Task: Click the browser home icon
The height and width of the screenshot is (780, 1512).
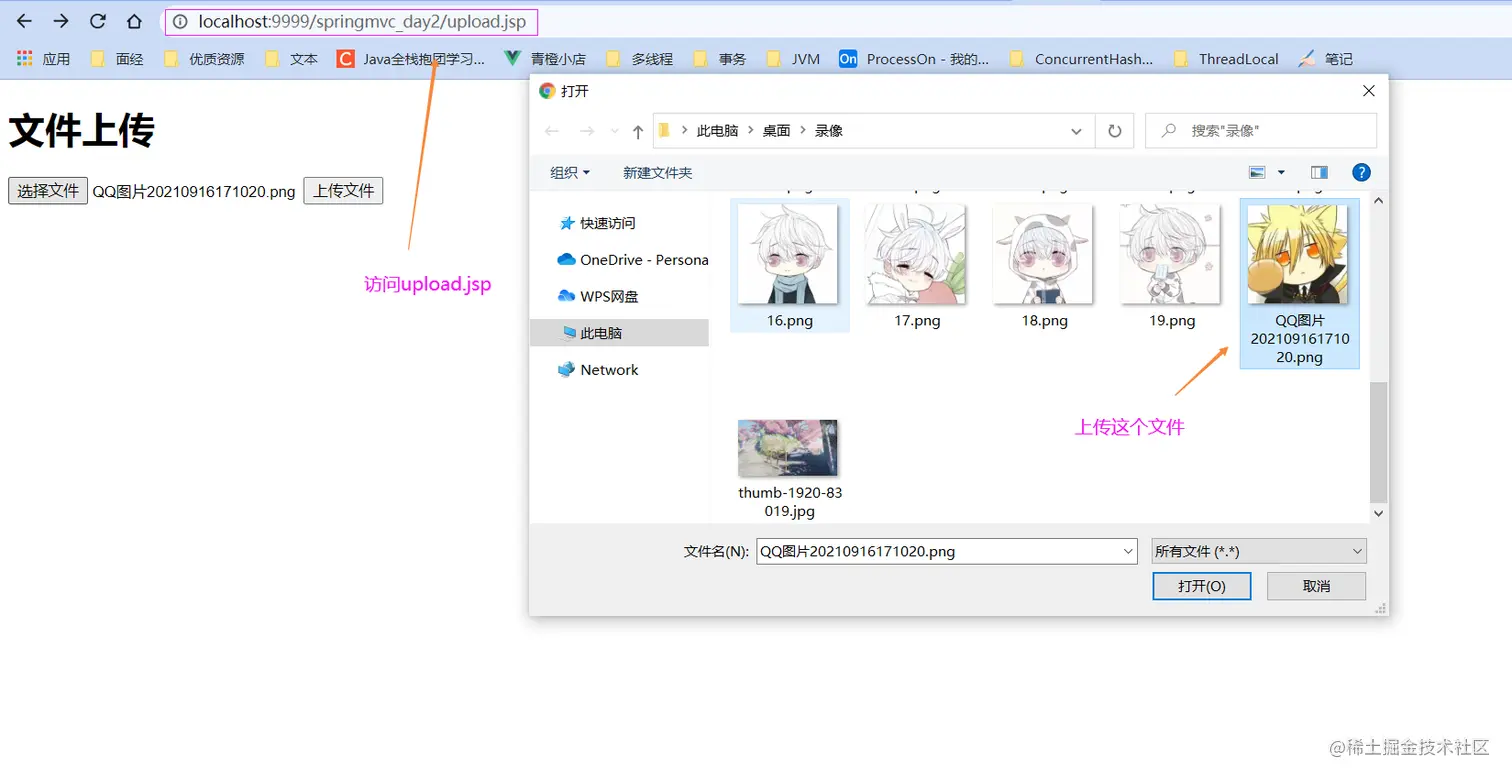Action: (134, 21)
